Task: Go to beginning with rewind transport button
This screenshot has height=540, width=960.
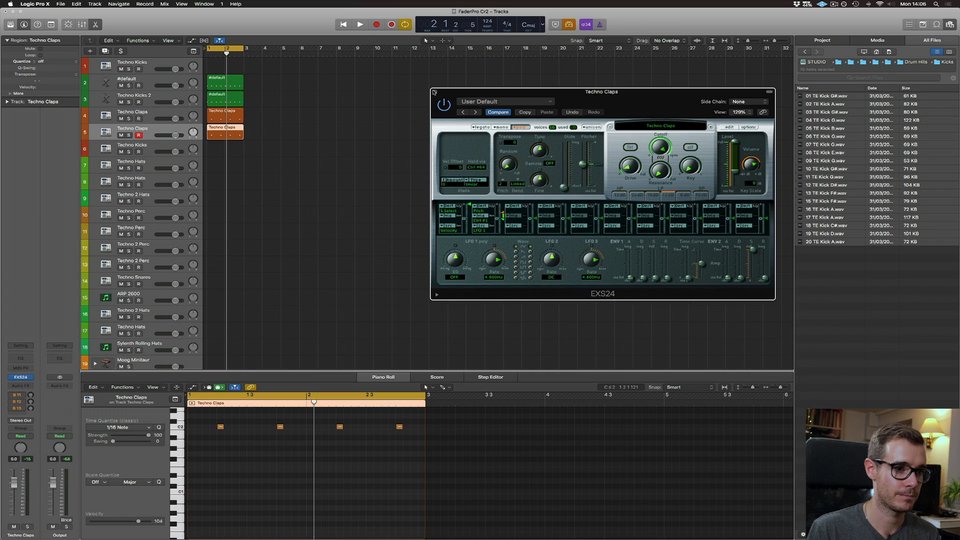Action: tap(343, 24)
